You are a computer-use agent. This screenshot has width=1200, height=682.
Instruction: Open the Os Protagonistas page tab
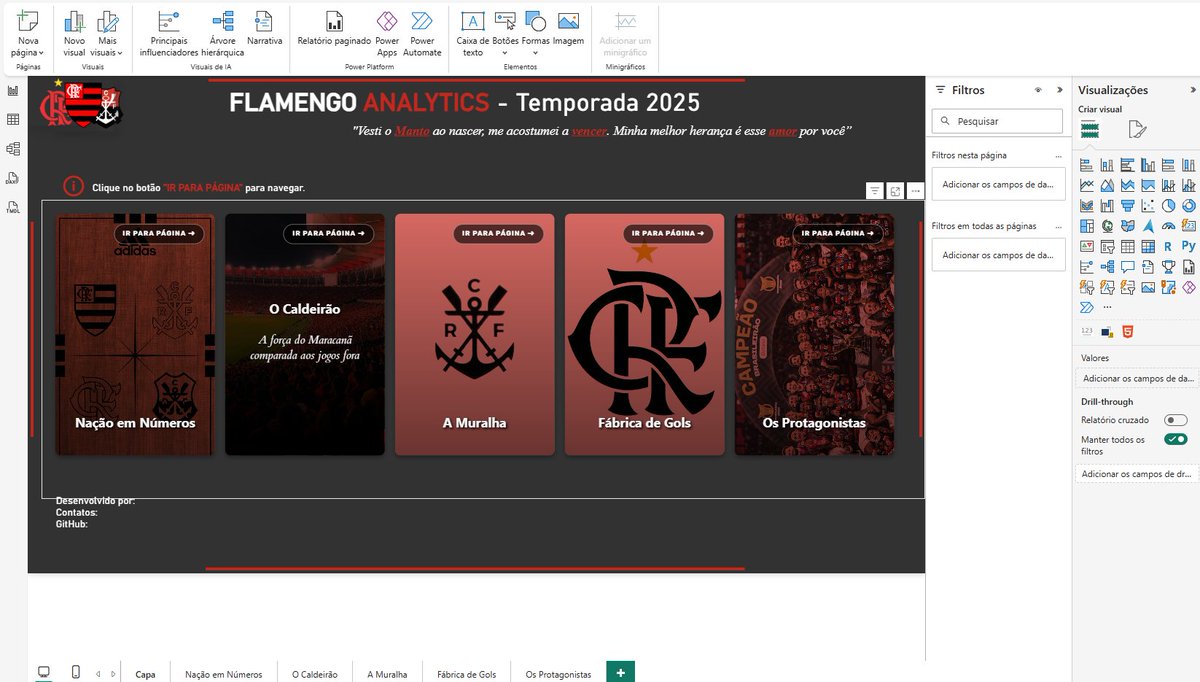(x=558, y=674)
